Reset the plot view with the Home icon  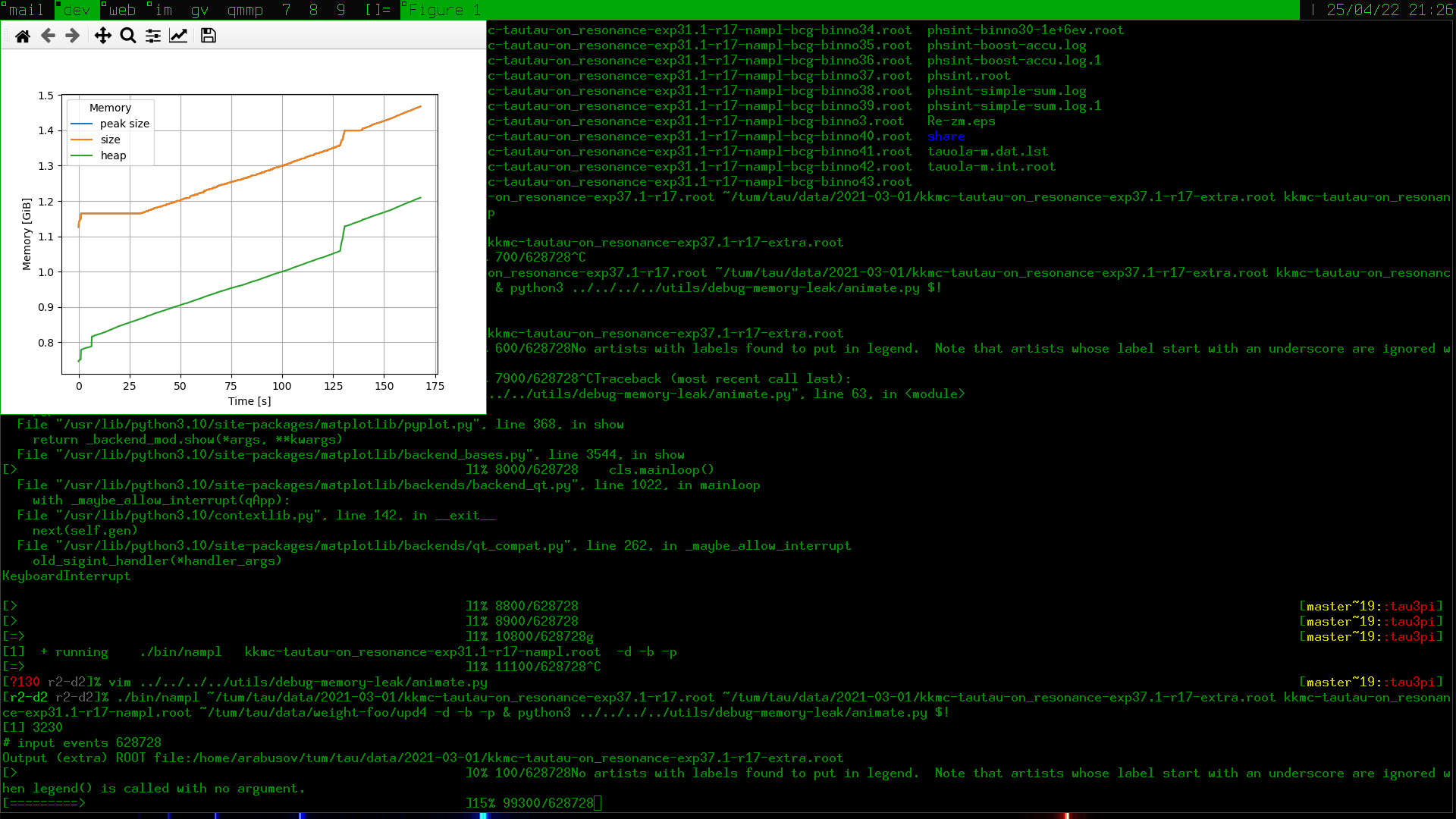coord(22,36)
